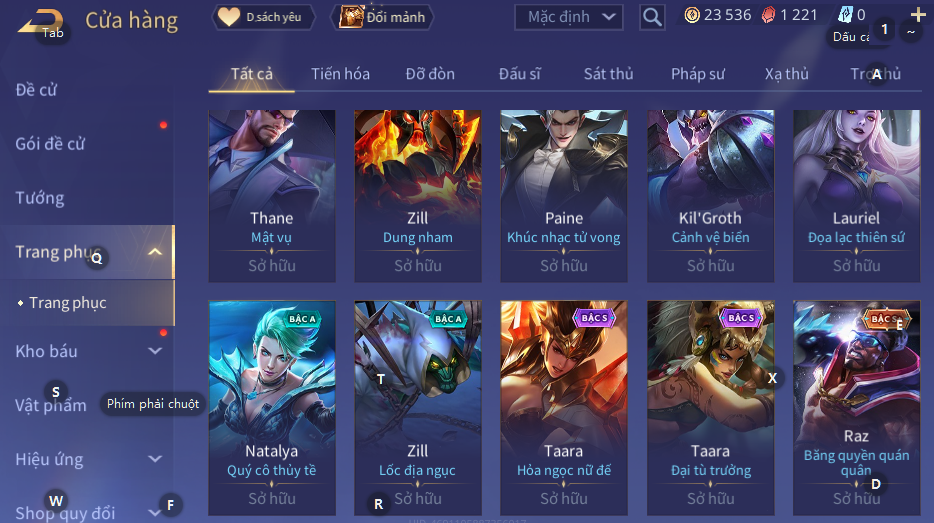Open the Mặc định sort dropdown
934x523 pixels.
[568, 17]
